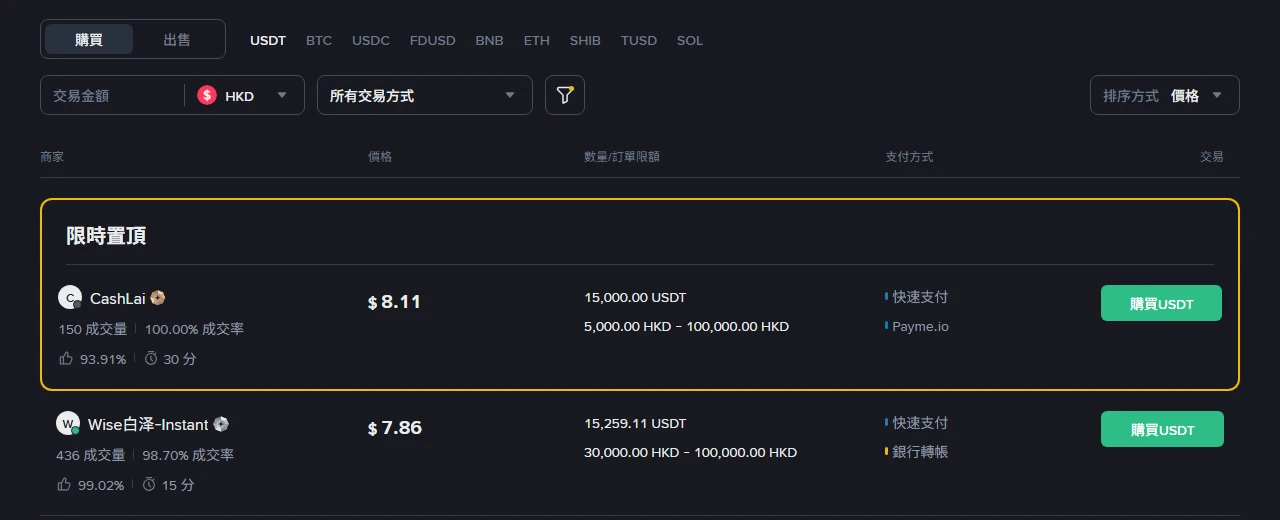Viewport: 1280px width, 520px height.
Task: Click 購買USDT for Wise白泽-Instant
Action: pyautogui.click(x=1162, y=429)
